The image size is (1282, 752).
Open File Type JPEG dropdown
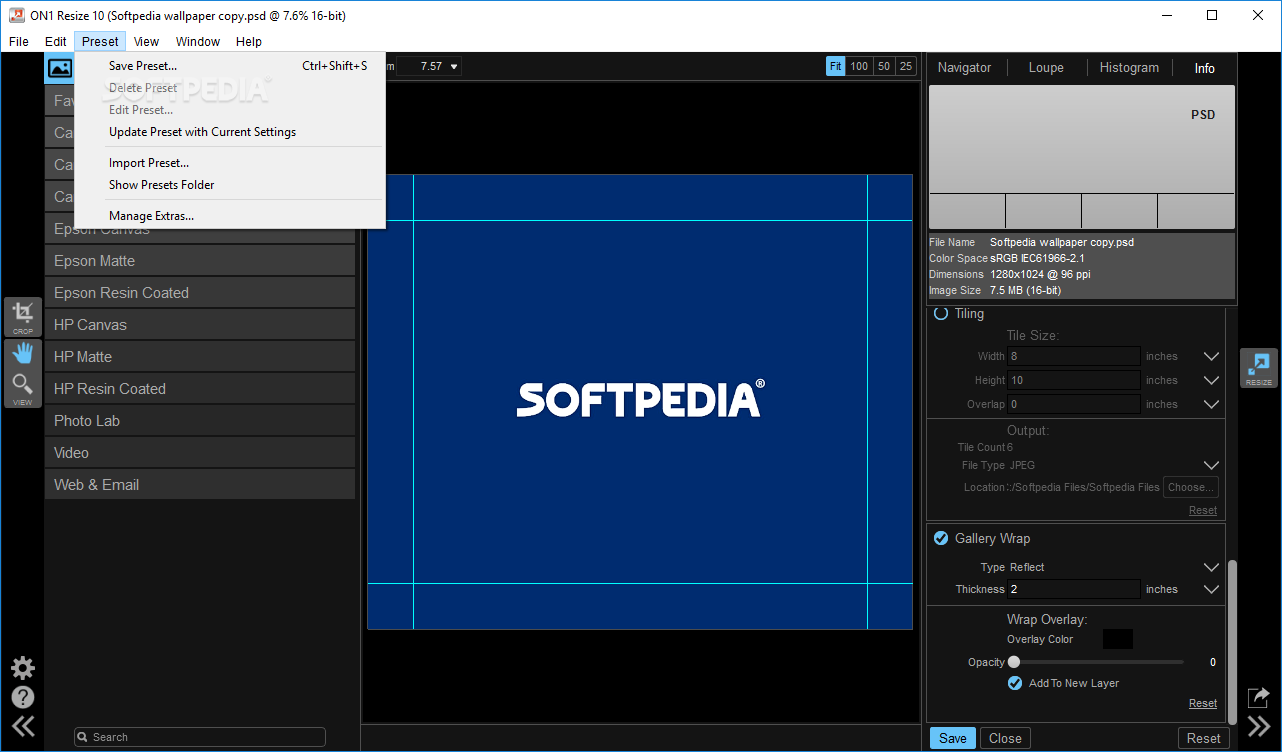click(1211, 465)
